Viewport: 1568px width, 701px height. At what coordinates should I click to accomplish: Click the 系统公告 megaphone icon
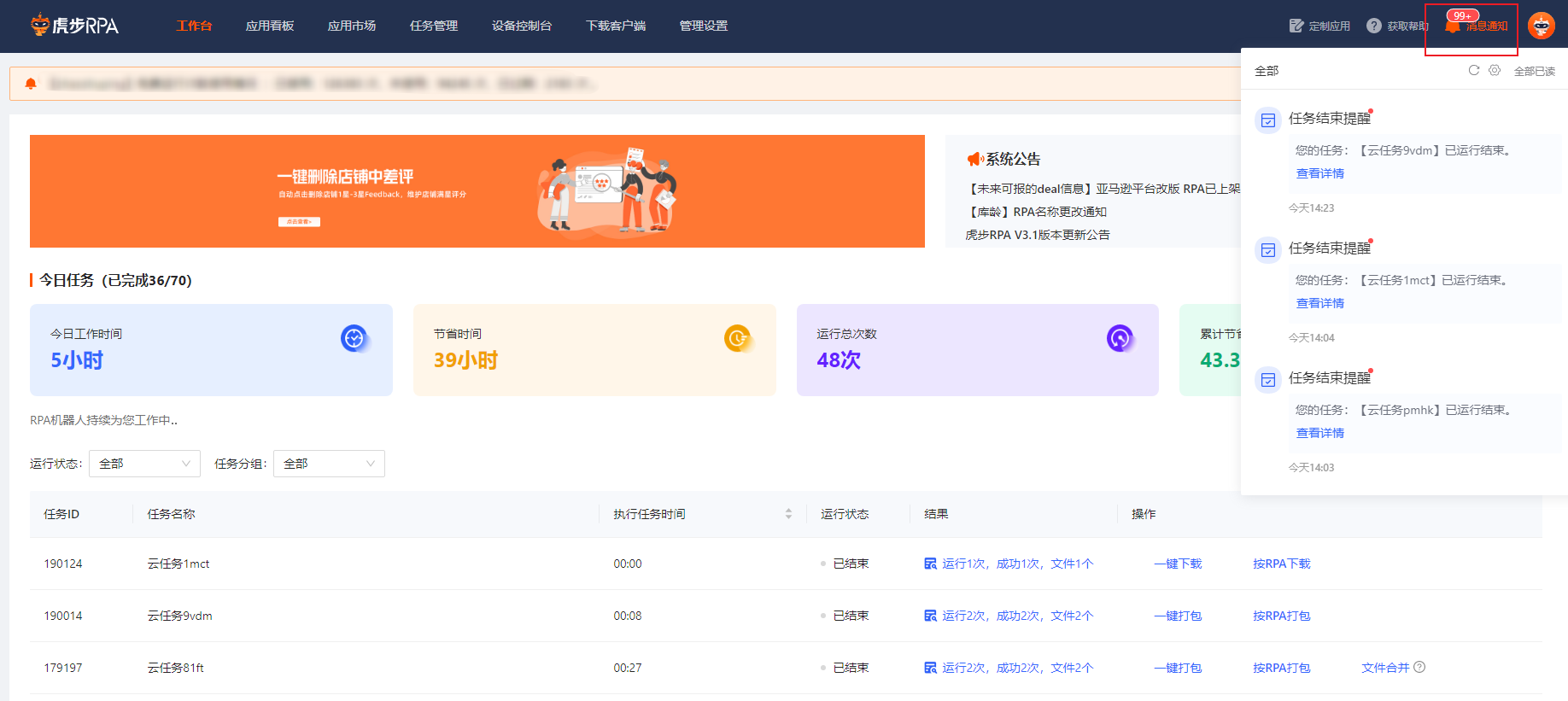pos(974,159)
